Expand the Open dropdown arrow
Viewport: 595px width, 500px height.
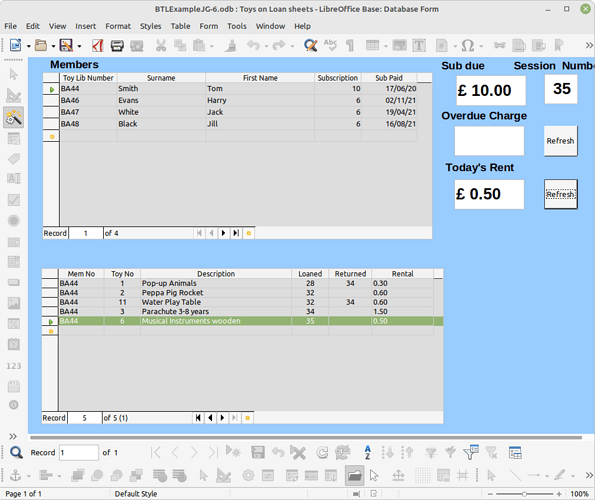(53, 46)
